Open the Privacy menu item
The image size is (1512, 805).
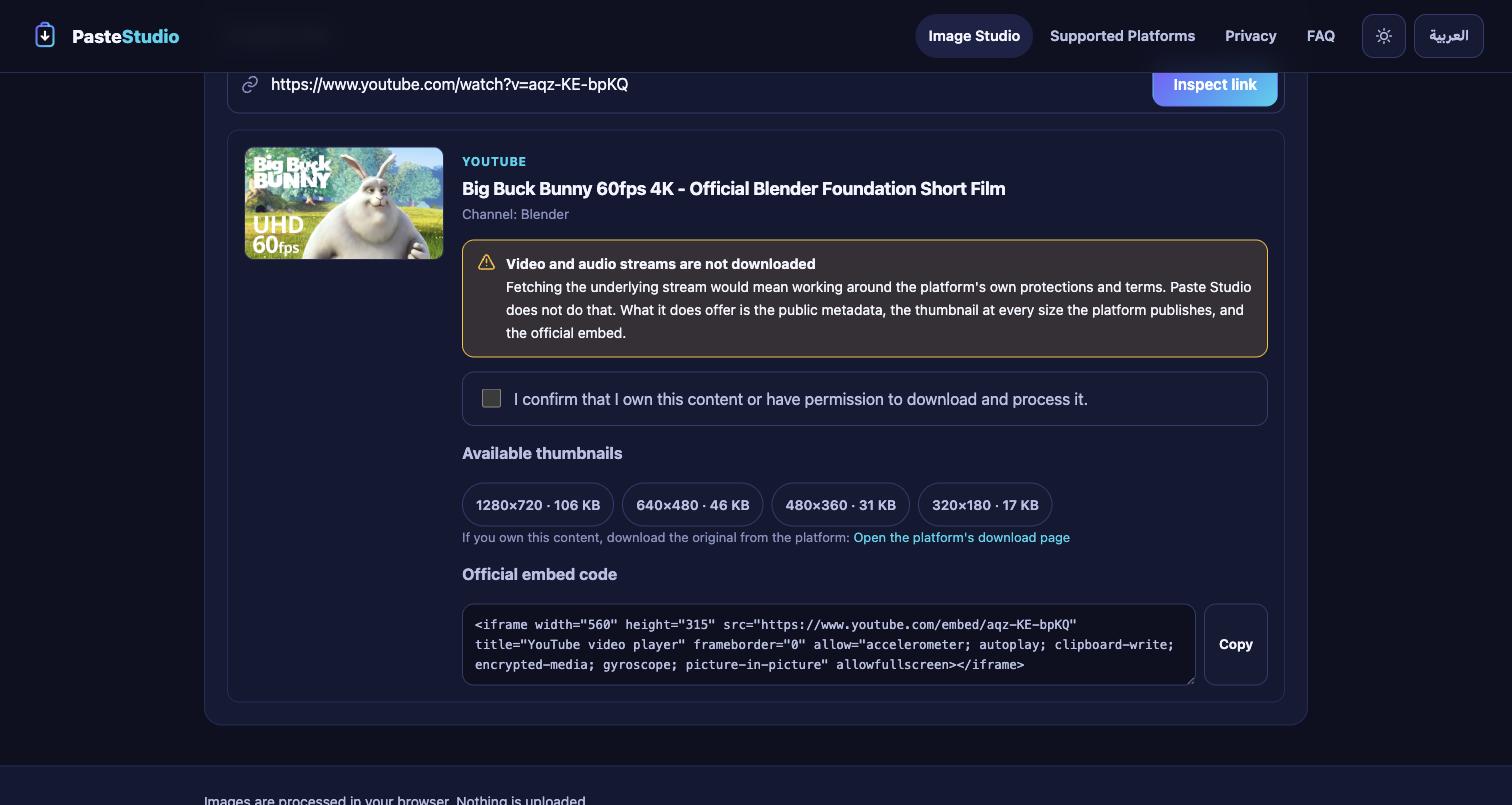coord(1251,36)
